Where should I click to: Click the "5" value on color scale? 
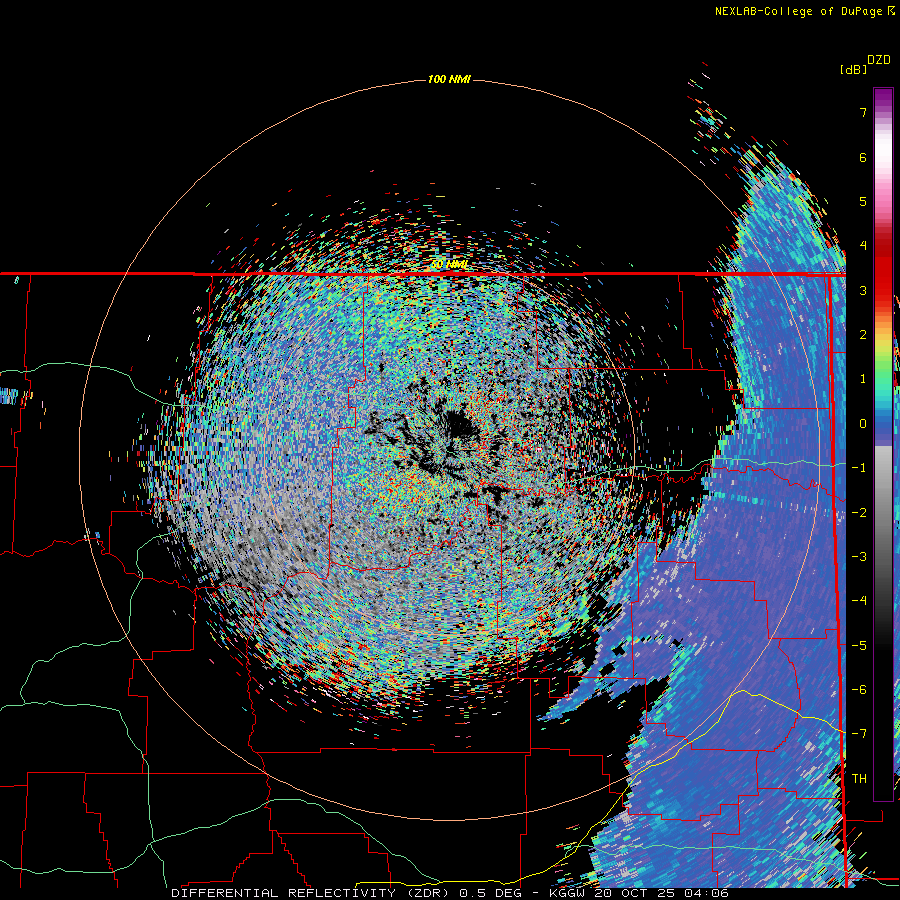(863, 201)
